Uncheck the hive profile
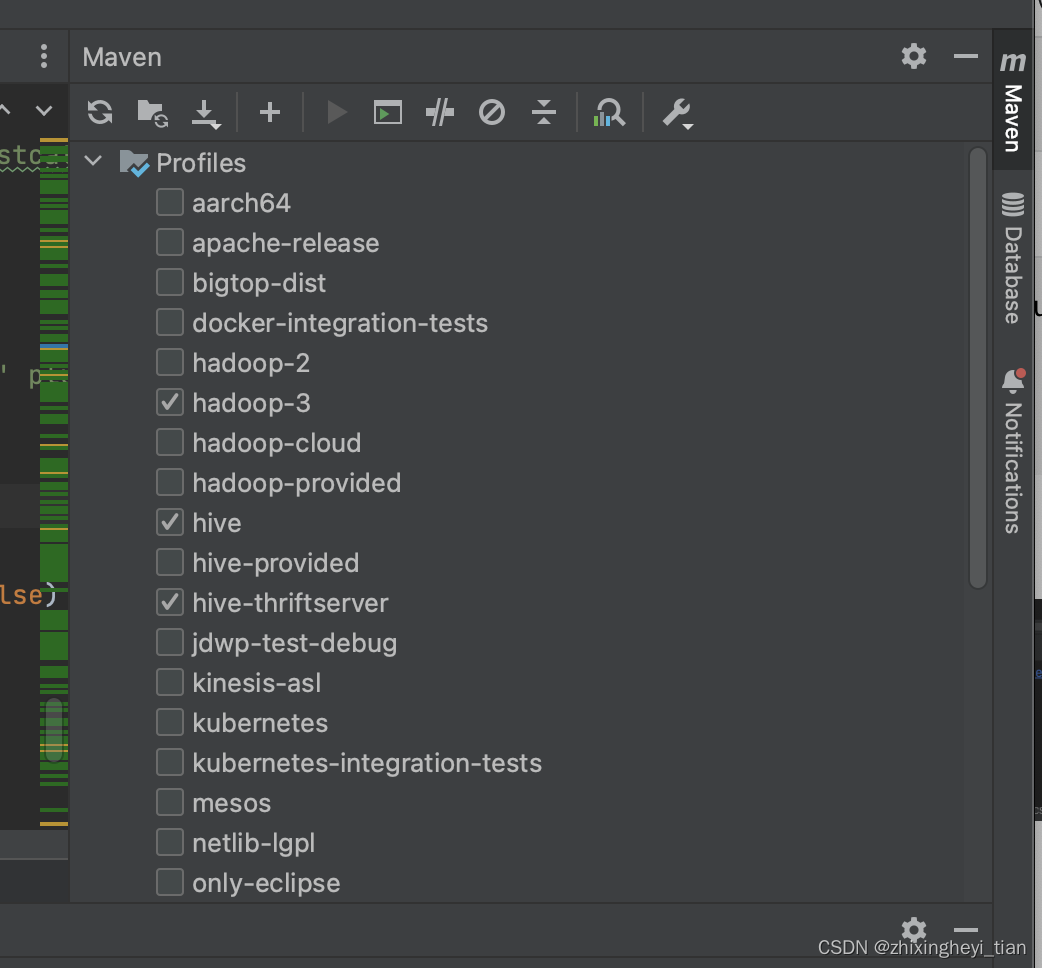The image size is (1042, 968). click(x=170, y=522)
